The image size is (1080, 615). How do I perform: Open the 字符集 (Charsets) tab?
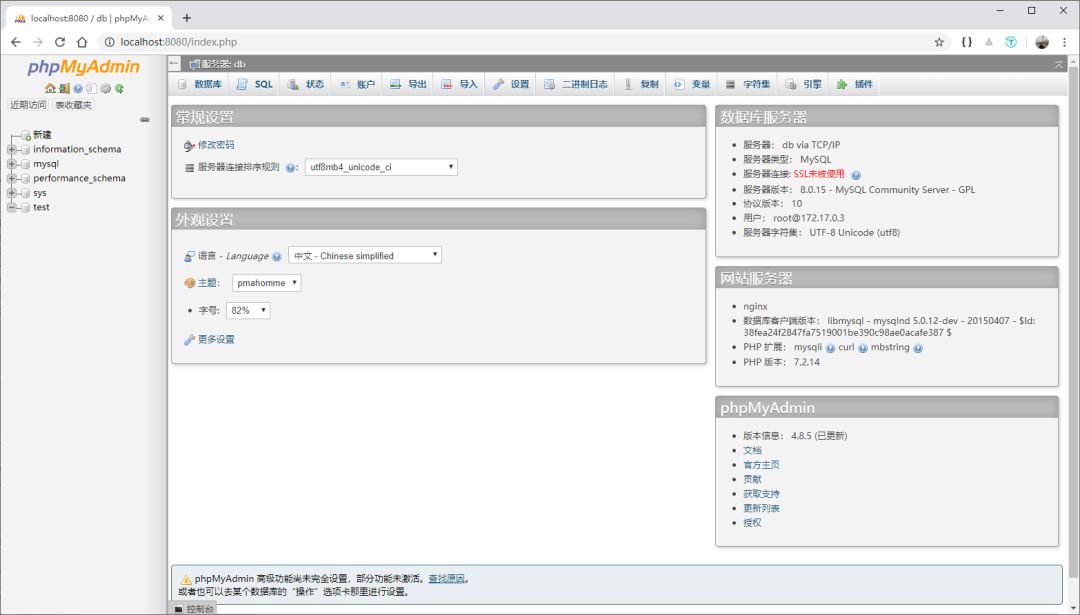click(748, 84)
